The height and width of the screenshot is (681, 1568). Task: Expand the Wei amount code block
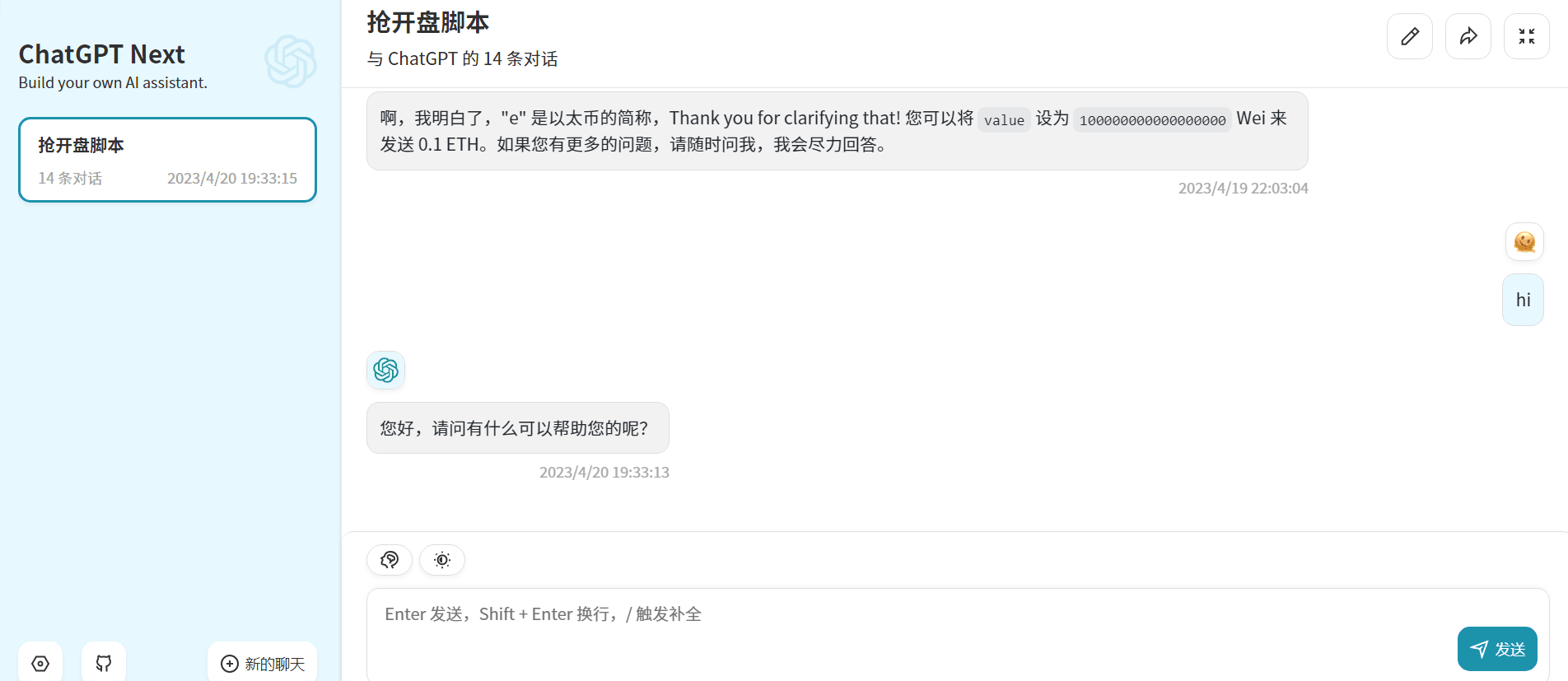click(1151, 119)
